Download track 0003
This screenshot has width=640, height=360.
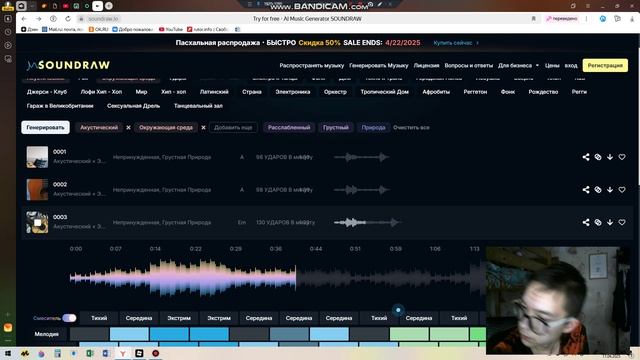[x=610, y=222]
